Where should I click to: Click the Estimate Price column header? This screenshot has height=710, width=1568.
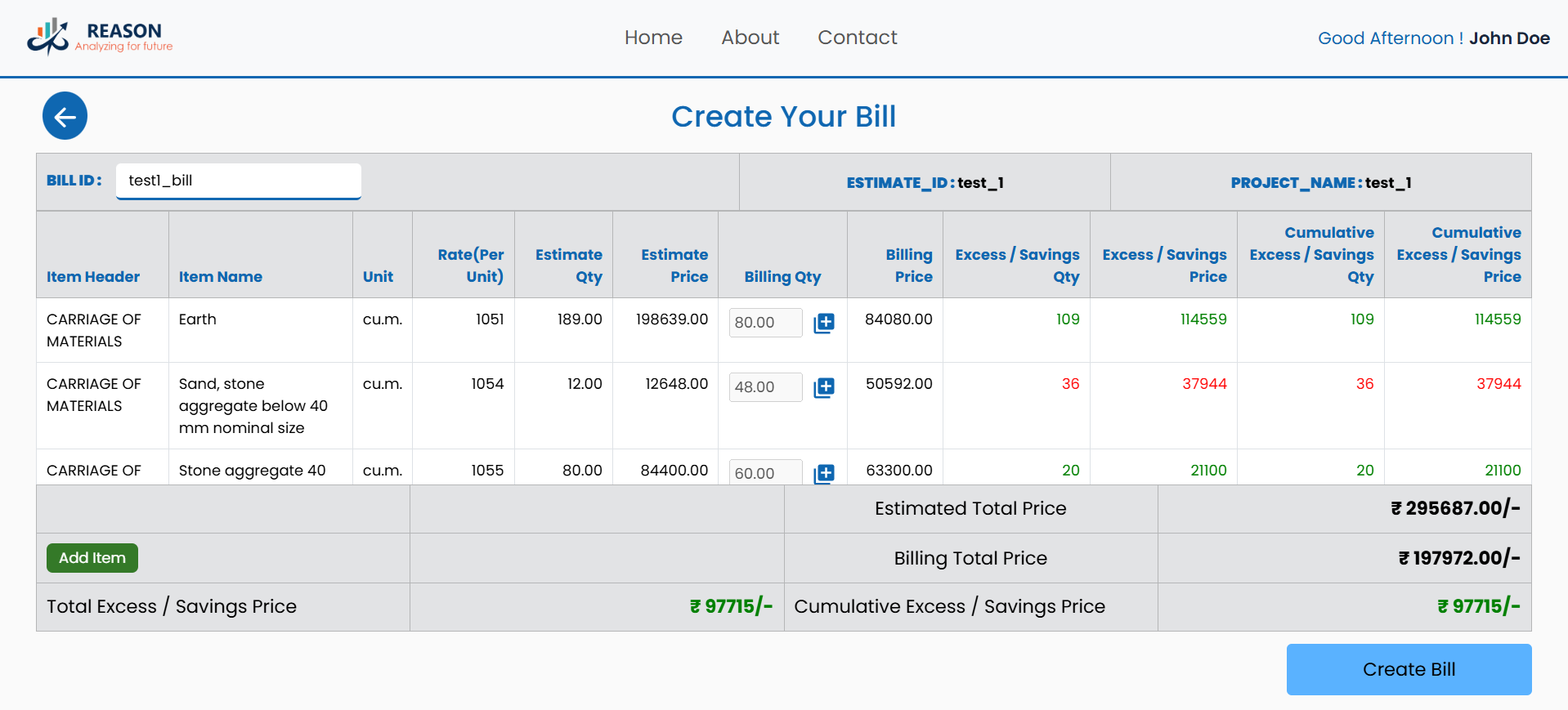click(674, 266)
